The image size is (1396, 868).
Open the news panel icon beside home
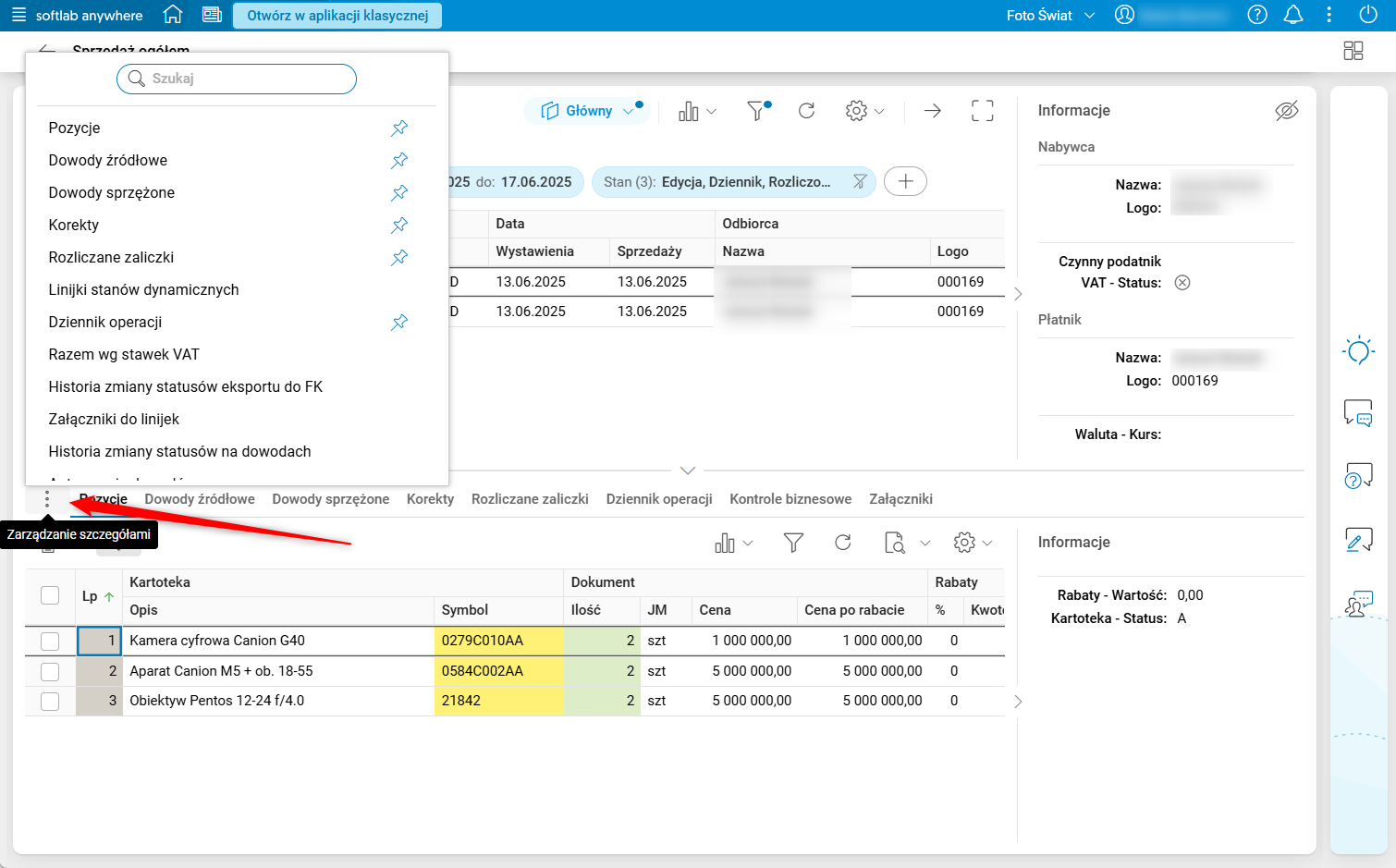coord(212,15)
